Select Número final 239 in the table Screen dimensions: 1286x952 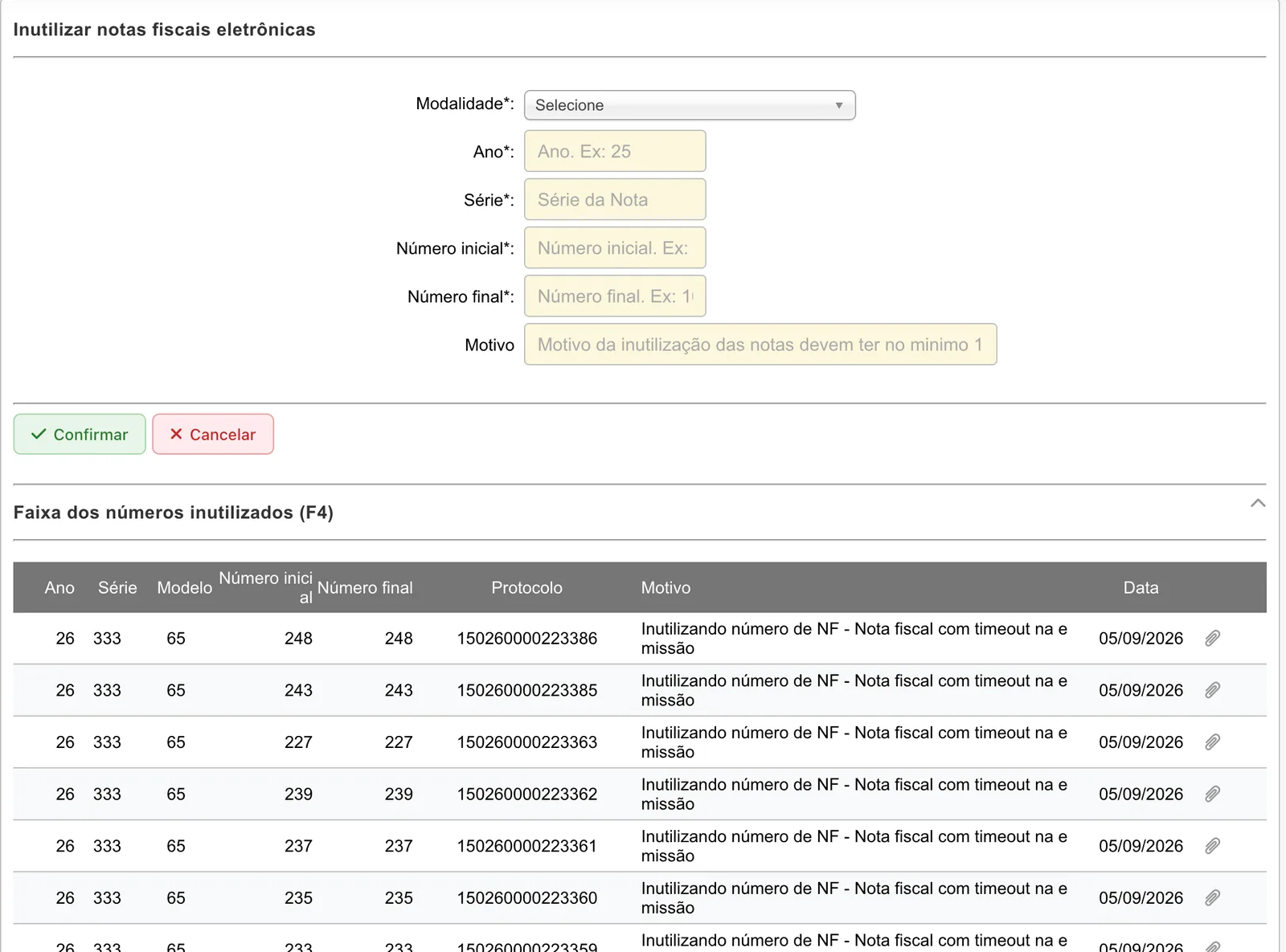point(399,795)
